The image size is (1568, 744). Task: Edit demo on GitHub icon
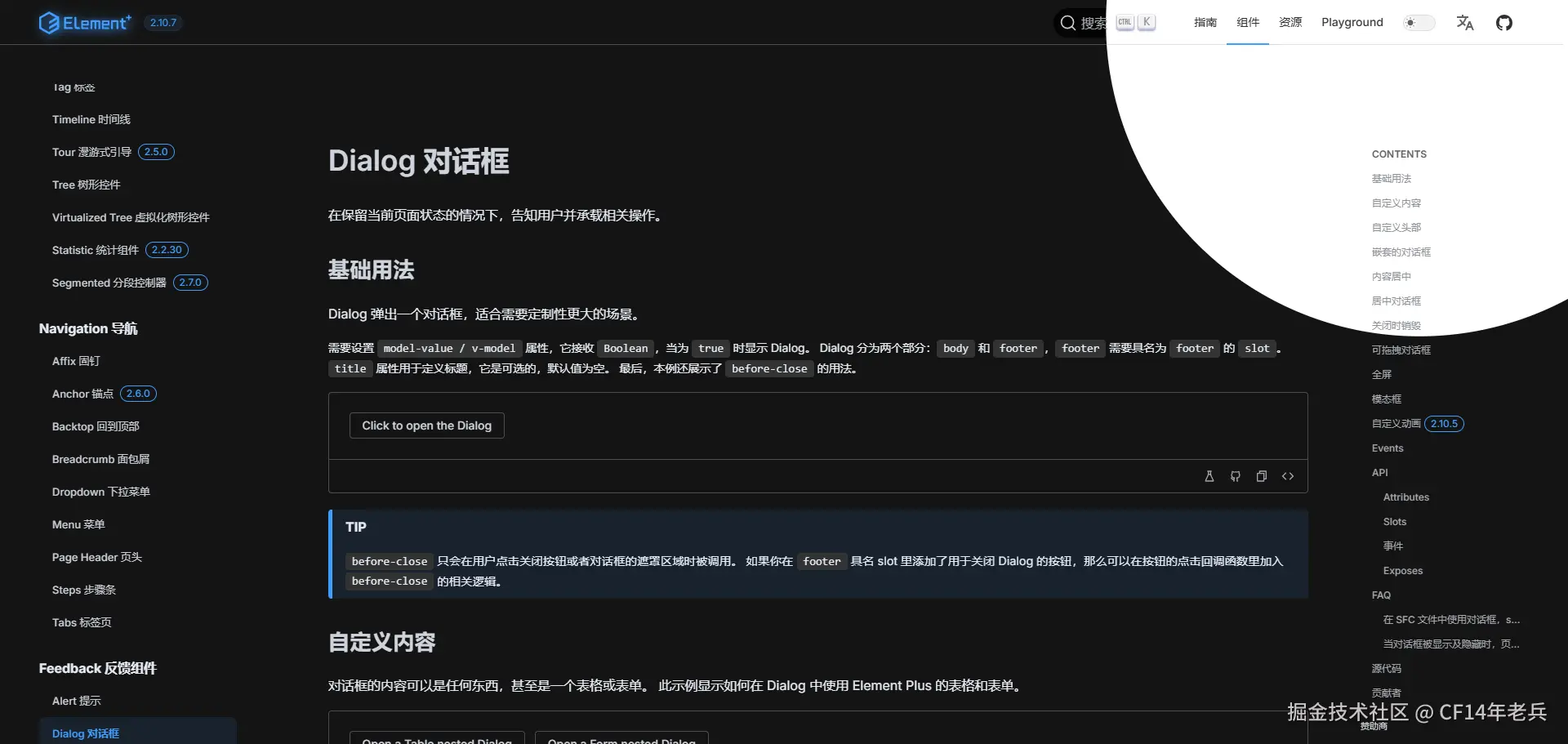coord(1236,476)
